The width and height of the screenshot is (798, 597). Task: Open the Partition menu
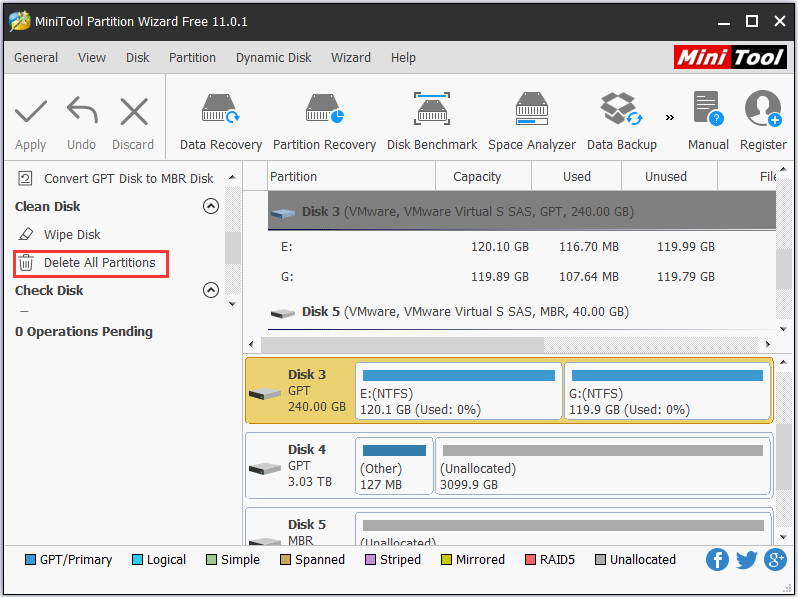[192, 58]
